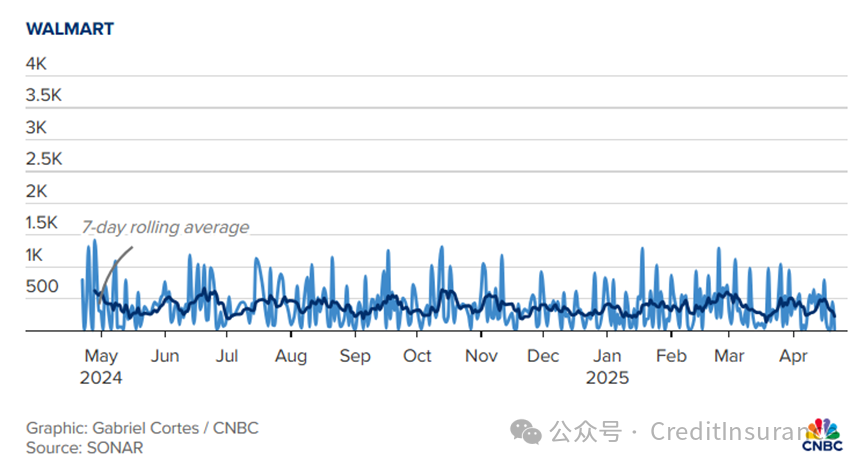The image size is (865, 466).
Task: Click the Jun x-axis label
Action: 165,356
